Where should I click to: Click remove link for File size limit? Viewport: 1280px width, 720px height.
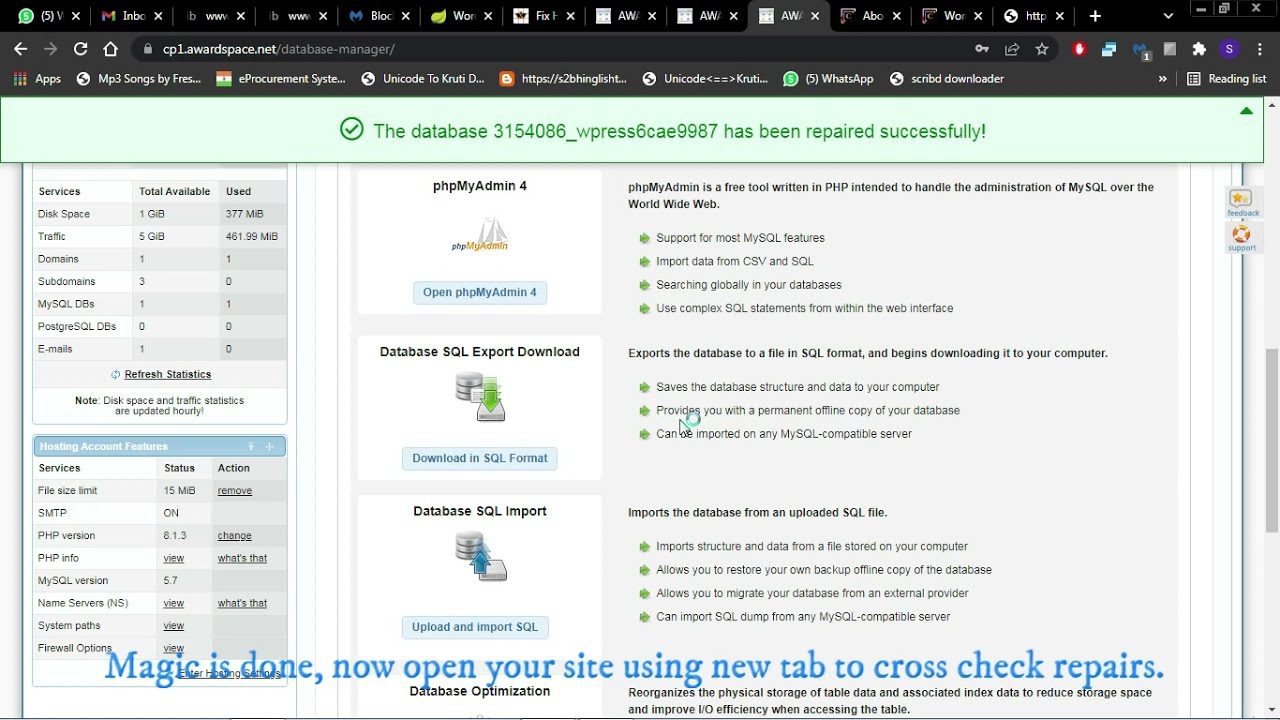[x=235, y=490]
